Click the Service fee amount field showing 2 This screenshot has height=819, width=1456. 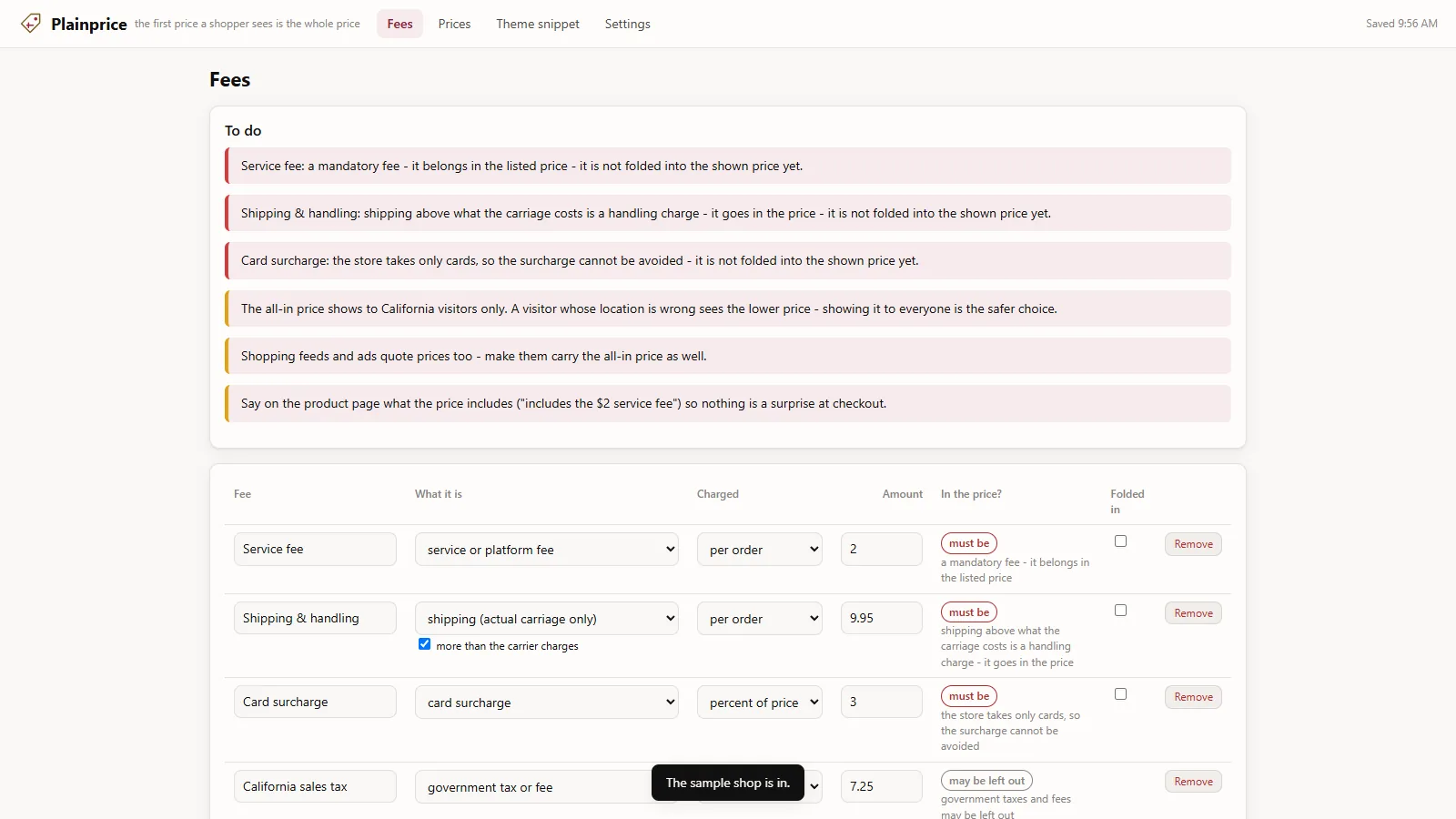point(882,549)
